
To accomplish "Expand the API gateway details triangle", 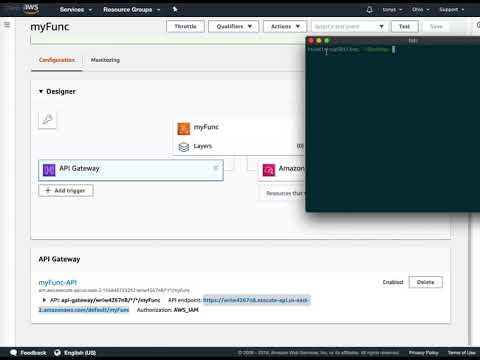I will pyautogui.click(x=44, y=300).
